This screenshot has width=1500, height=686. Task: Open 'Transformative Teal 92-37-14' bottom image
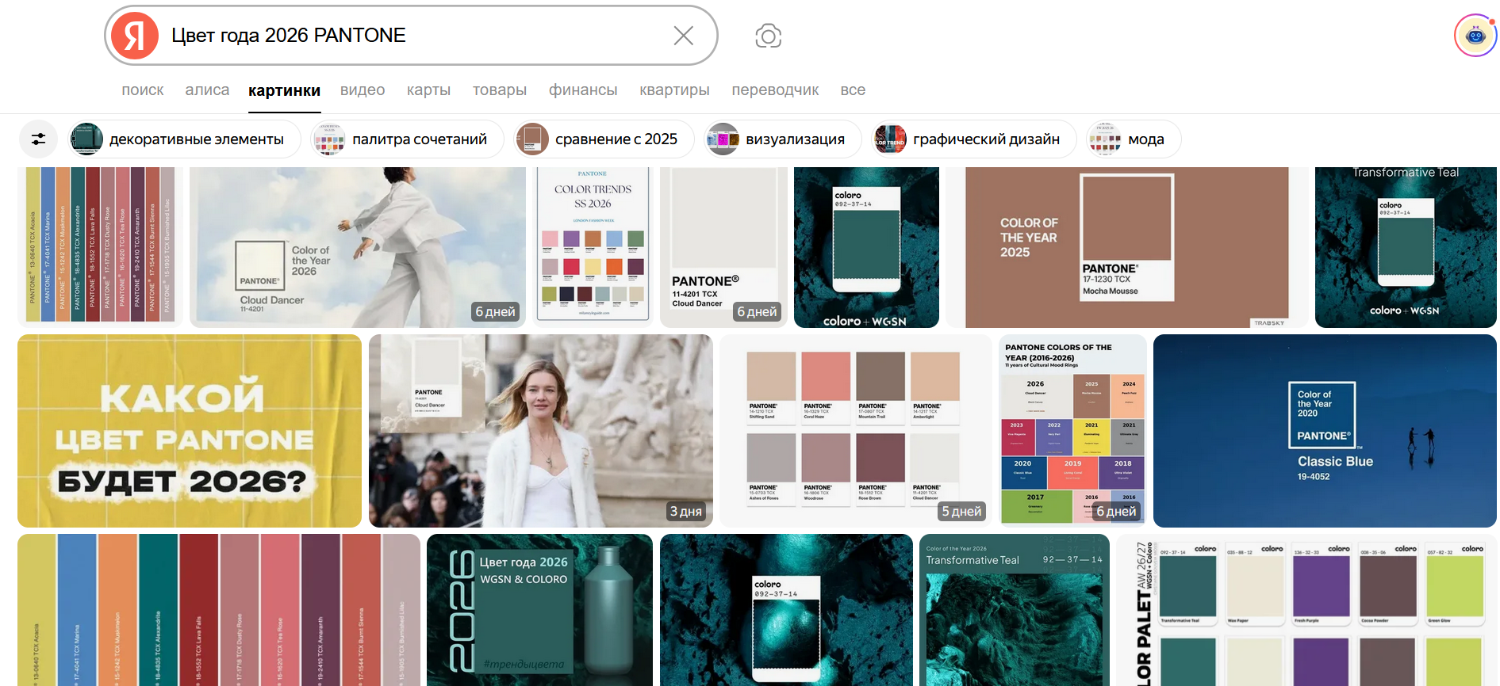(1014, 610)
